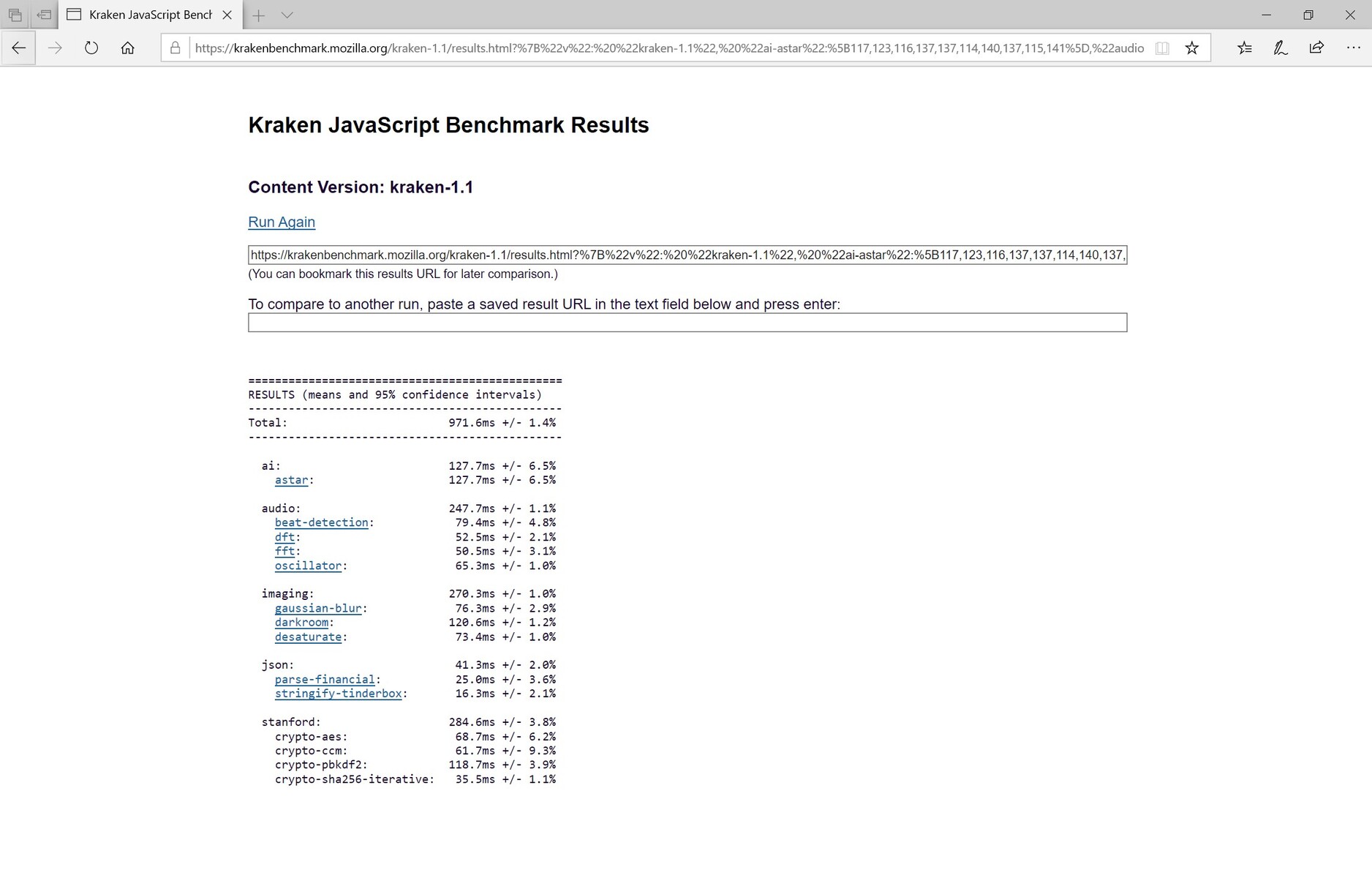Click the Content Version: kraken-1.1 heading
This screenshot has height=878, width=1372.
361,187
